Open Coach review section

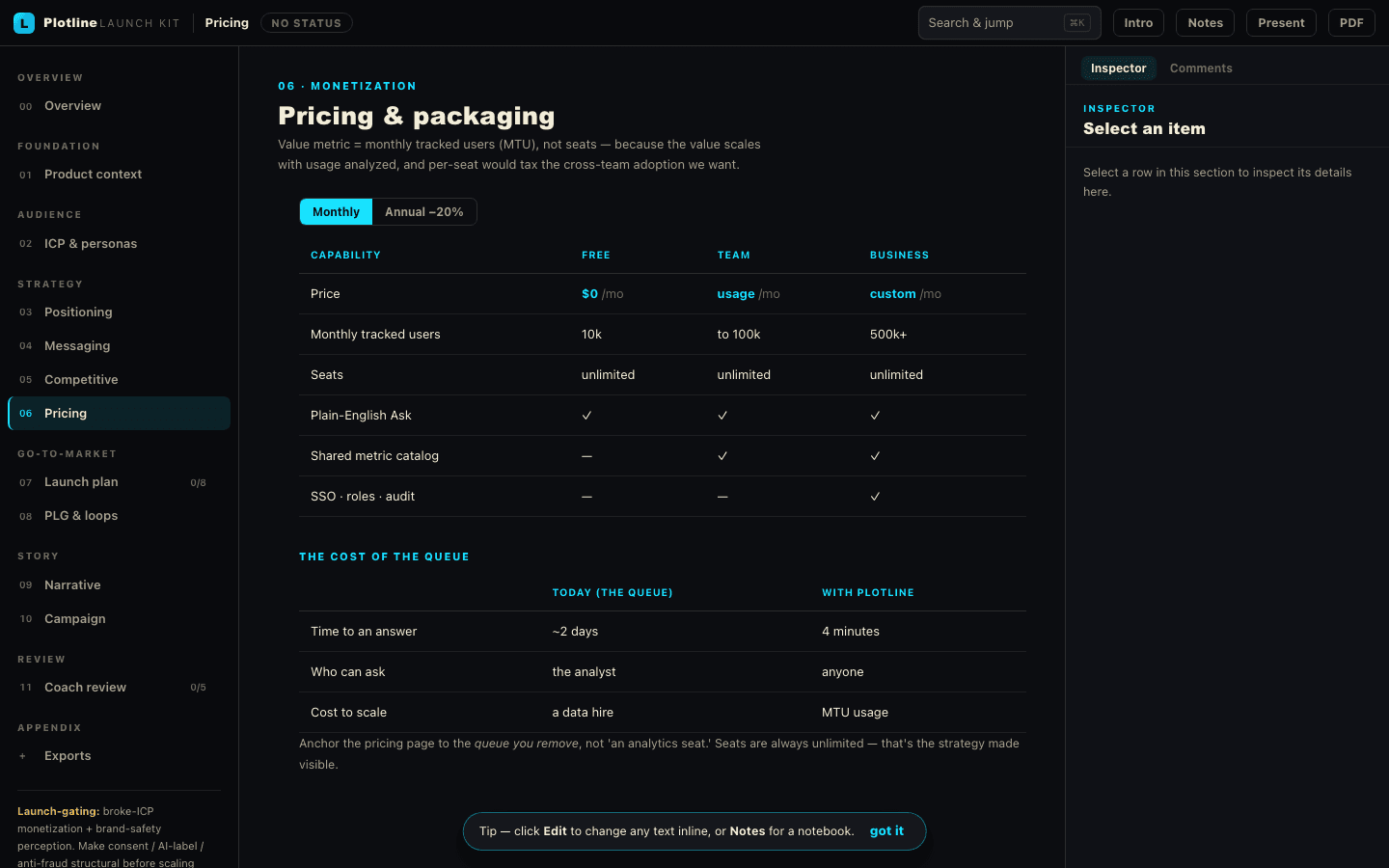[119, 688]
